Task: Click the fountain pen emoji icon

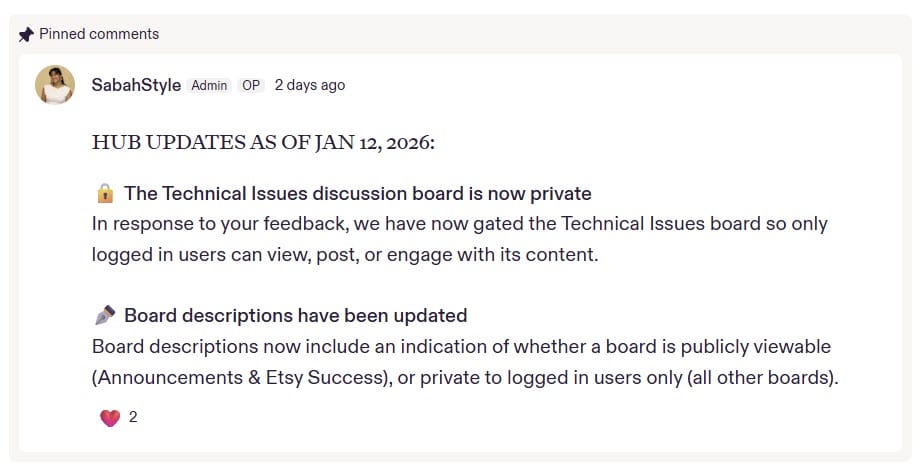Action: click(x=105, y=316)
